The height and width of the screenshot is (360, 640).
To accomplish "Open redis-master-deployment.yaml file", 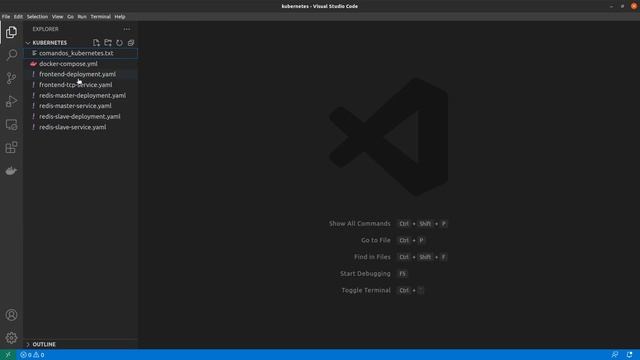I will click(x=81, y=96).
